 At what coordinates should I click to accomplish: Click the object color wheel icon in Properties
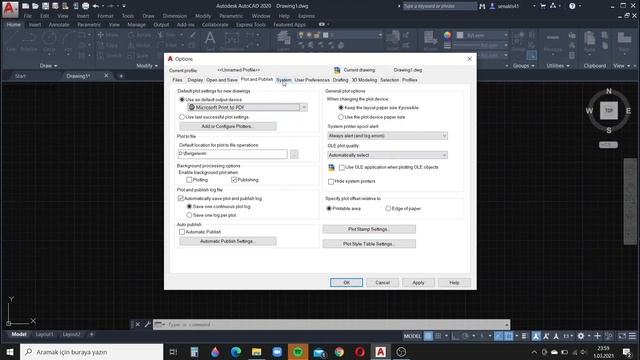[447, 36]
